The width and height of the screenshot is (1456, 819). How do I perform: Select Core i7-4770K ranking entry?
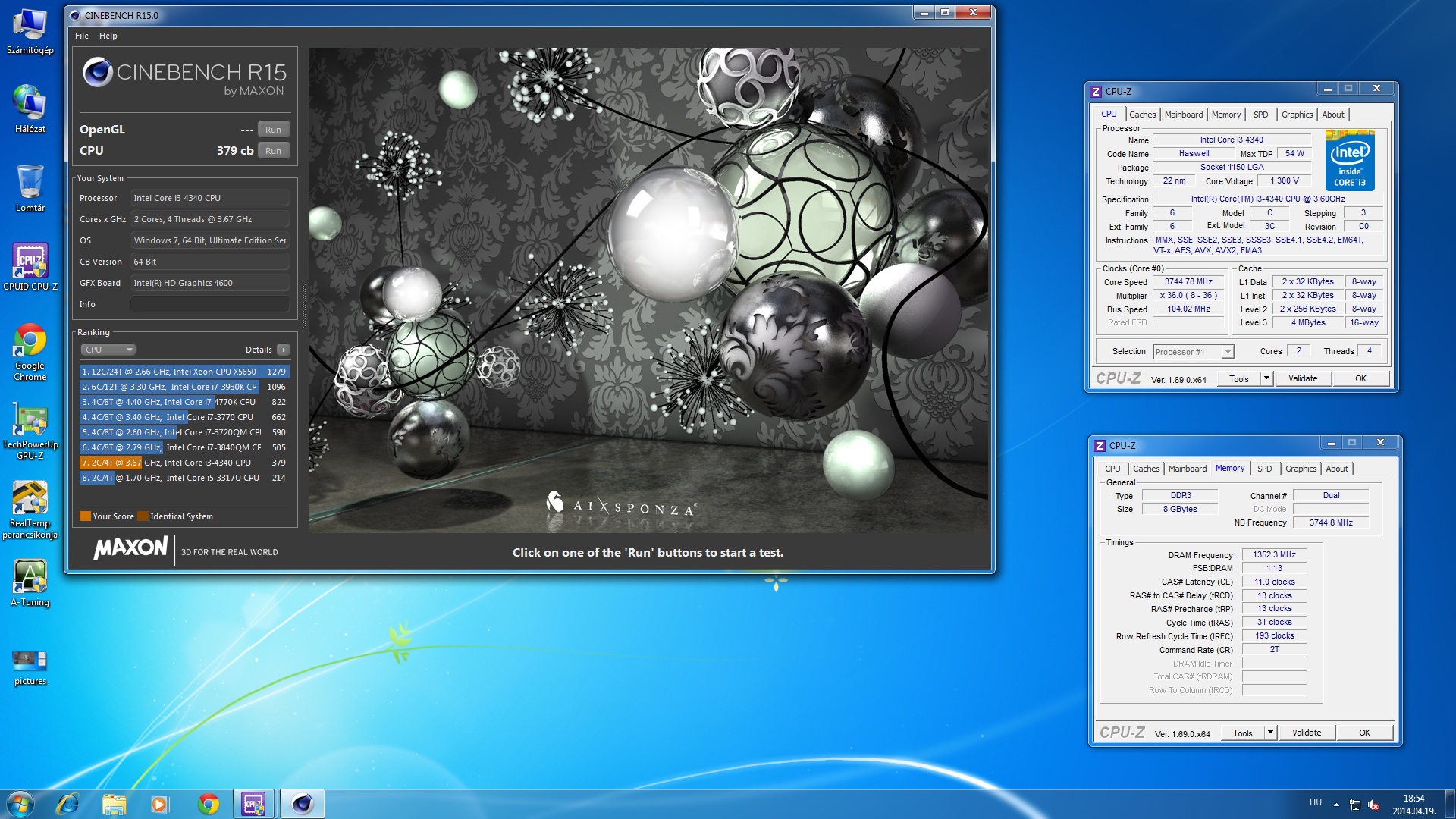click(184, 402)
